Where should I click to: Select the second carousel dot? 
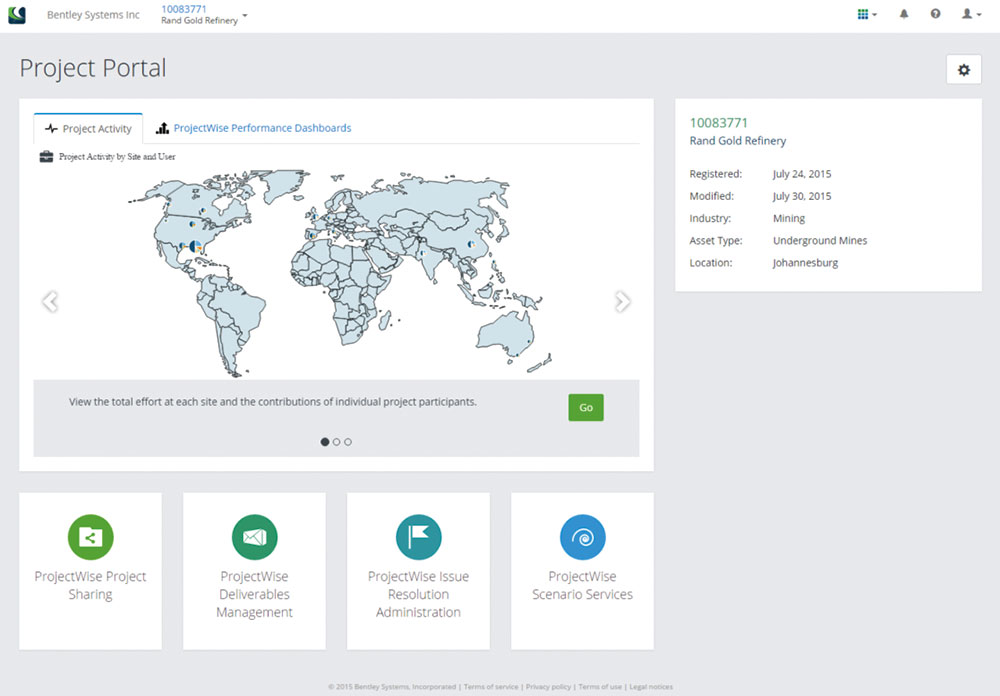click(x=336, y=441)
